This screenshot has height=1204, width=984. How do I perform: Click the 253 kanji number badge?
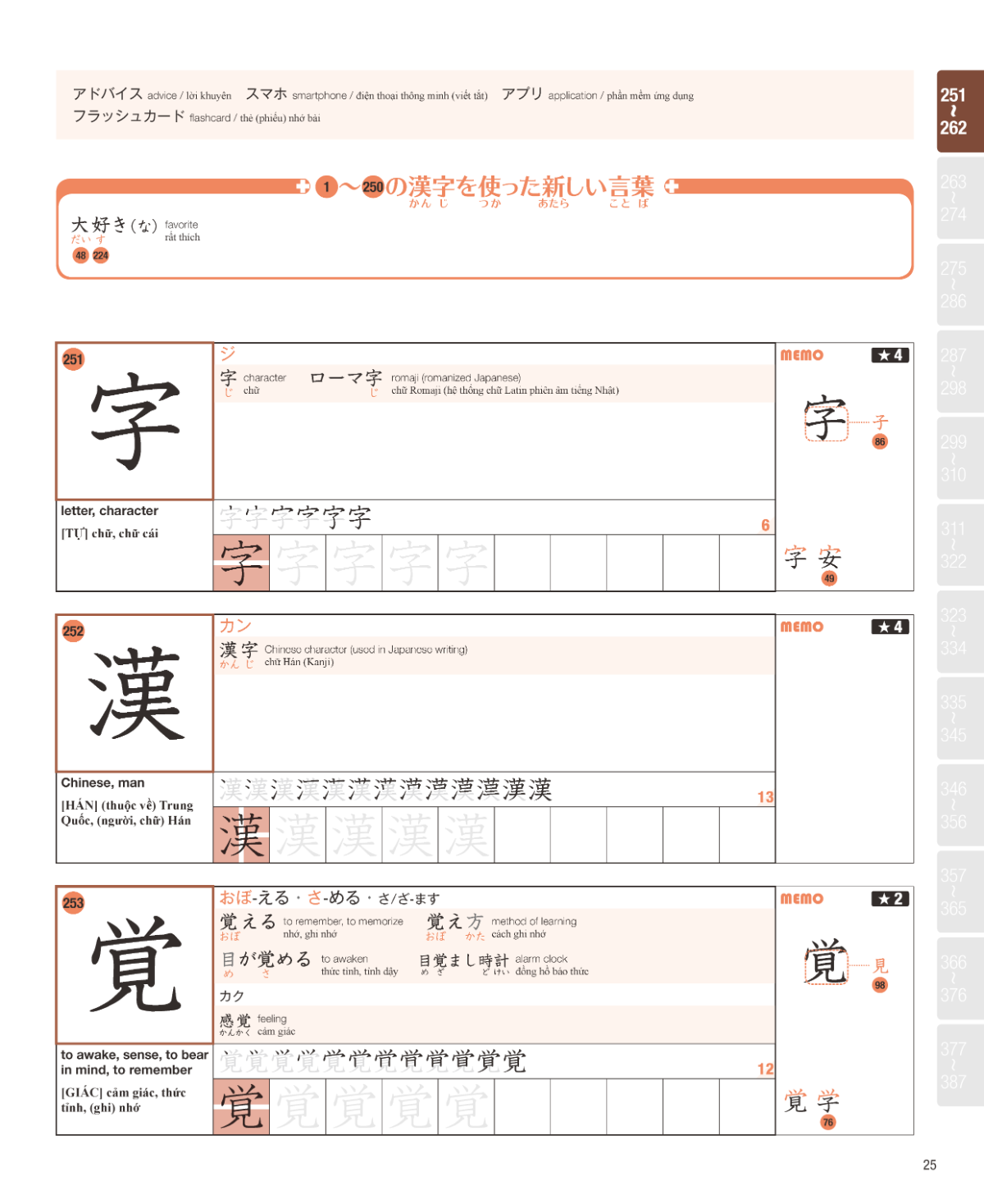[73, 903]
